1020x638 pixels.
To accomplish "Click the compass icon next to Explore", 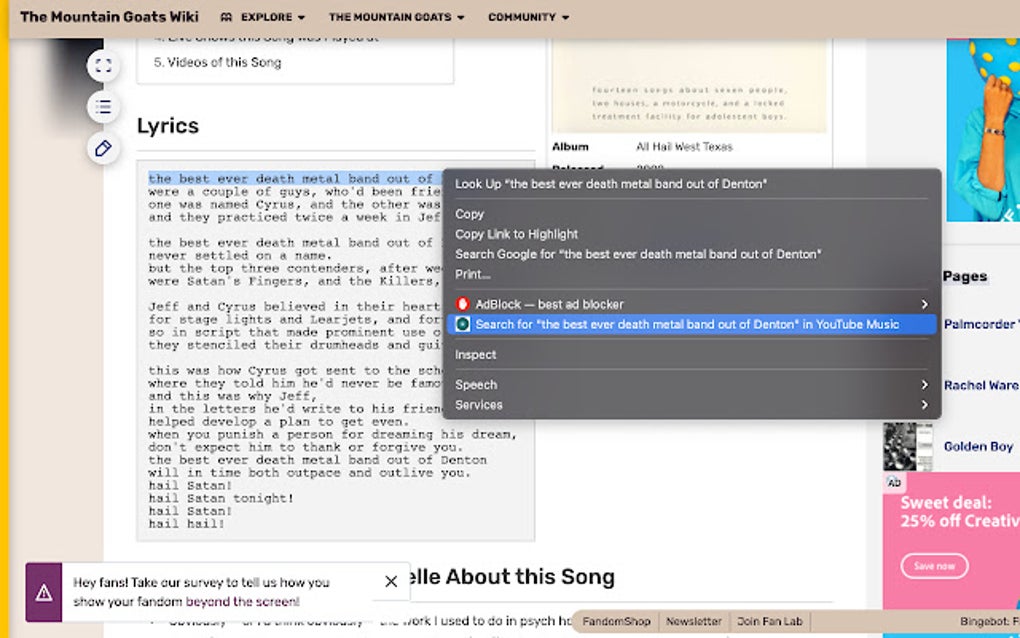I will [230, 17].
